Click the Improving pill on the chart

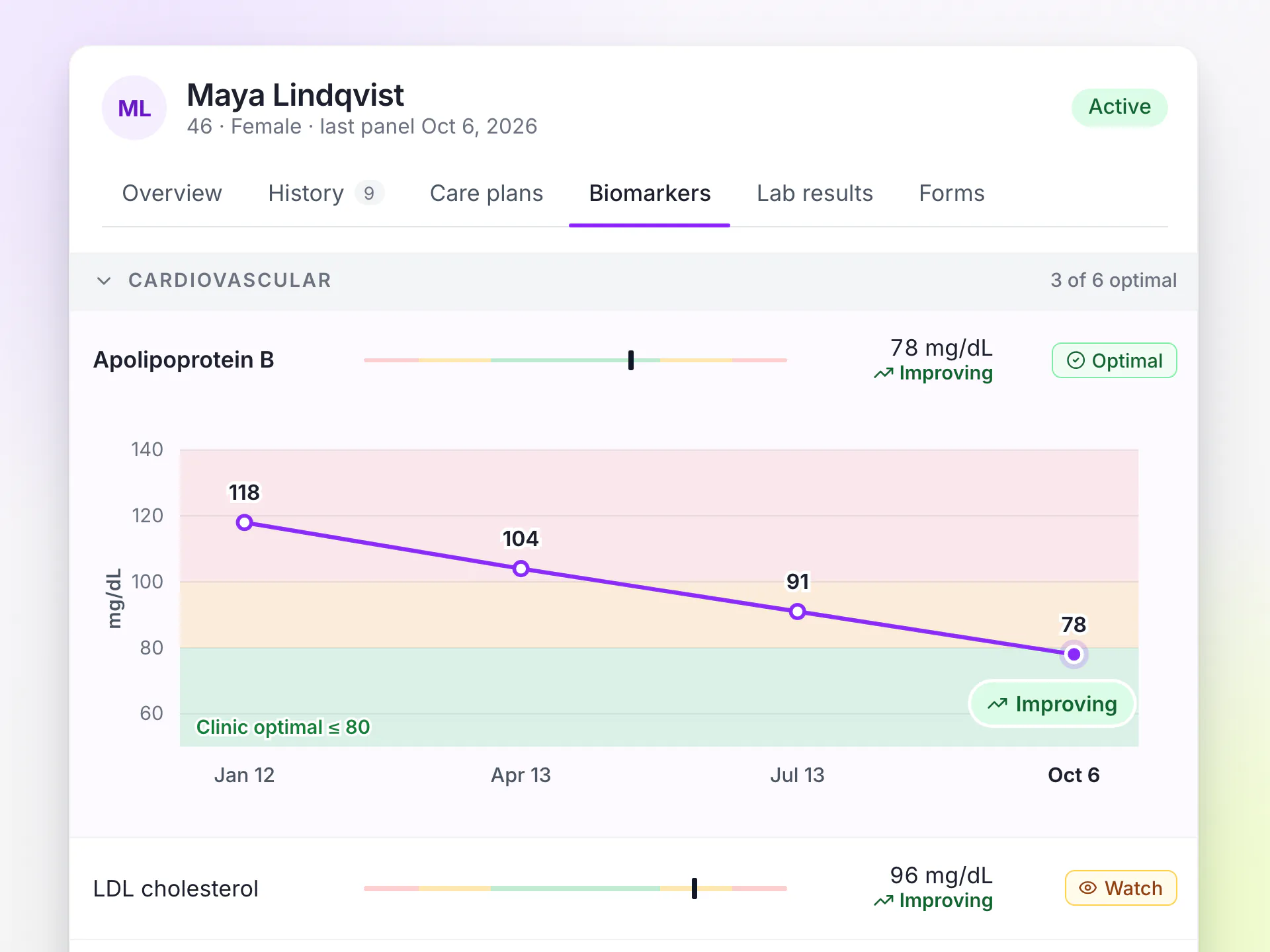[x=1052, y=704]
